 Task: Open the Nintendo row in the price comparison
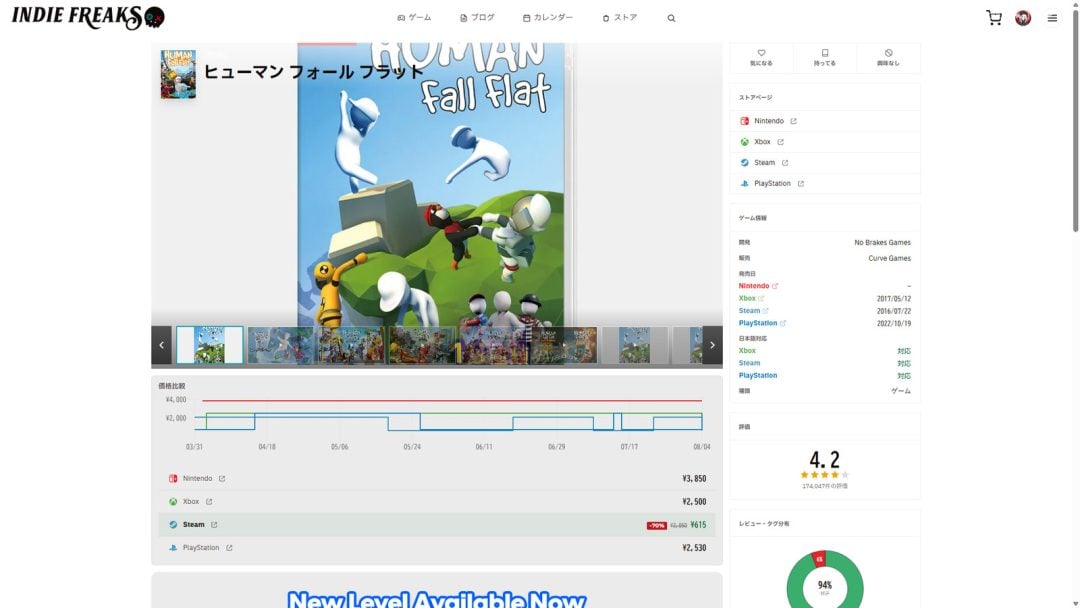tap(437, 479)
